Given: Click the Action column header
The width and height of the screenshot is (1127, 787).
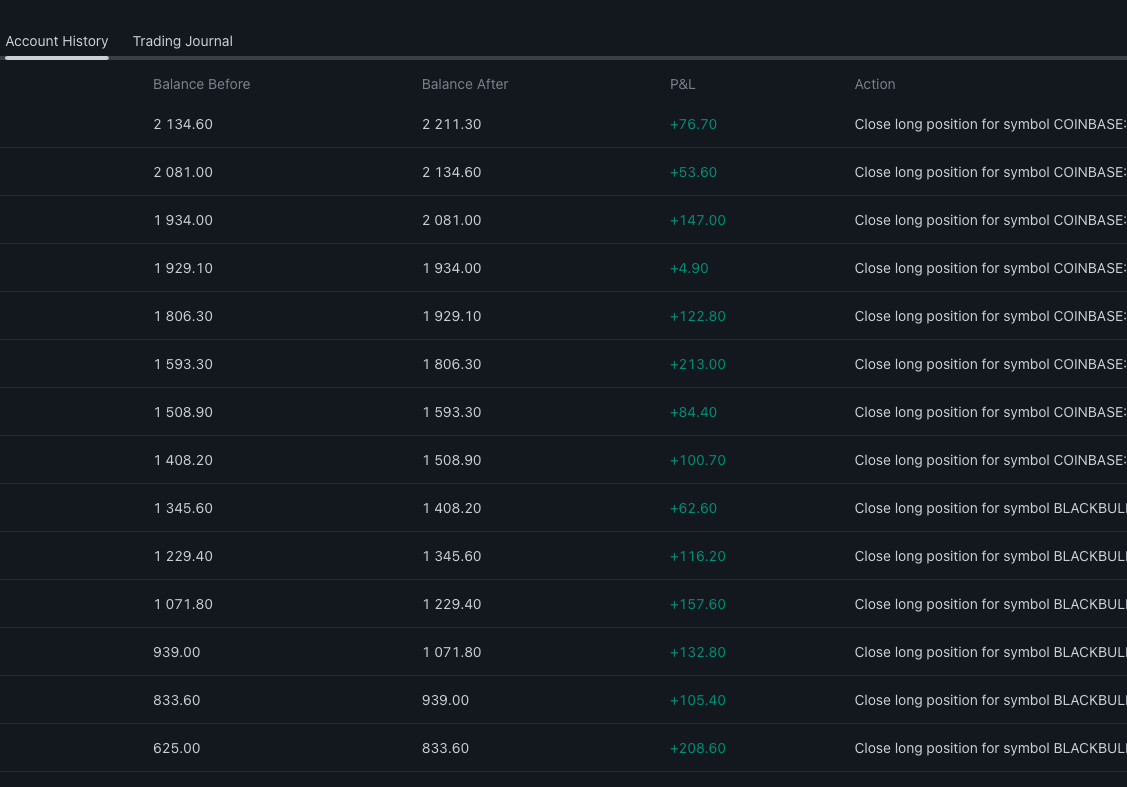Looking at the screenshot, I should (874, 84).
